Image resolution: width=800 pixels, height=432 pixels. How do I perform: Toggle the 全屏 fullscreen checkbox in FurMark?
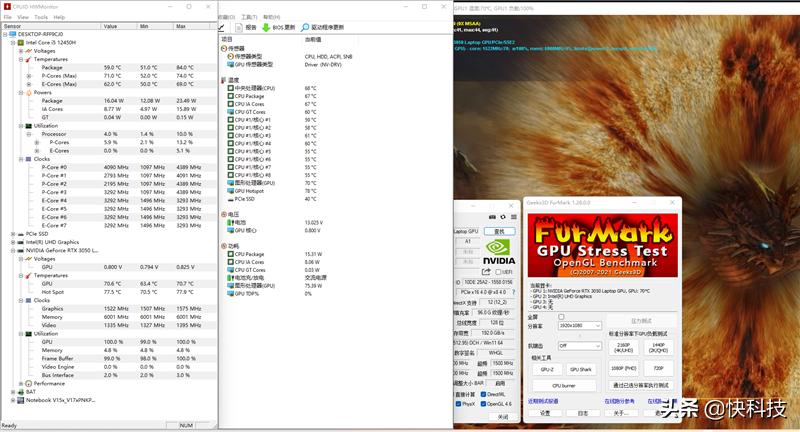point(561,317)
